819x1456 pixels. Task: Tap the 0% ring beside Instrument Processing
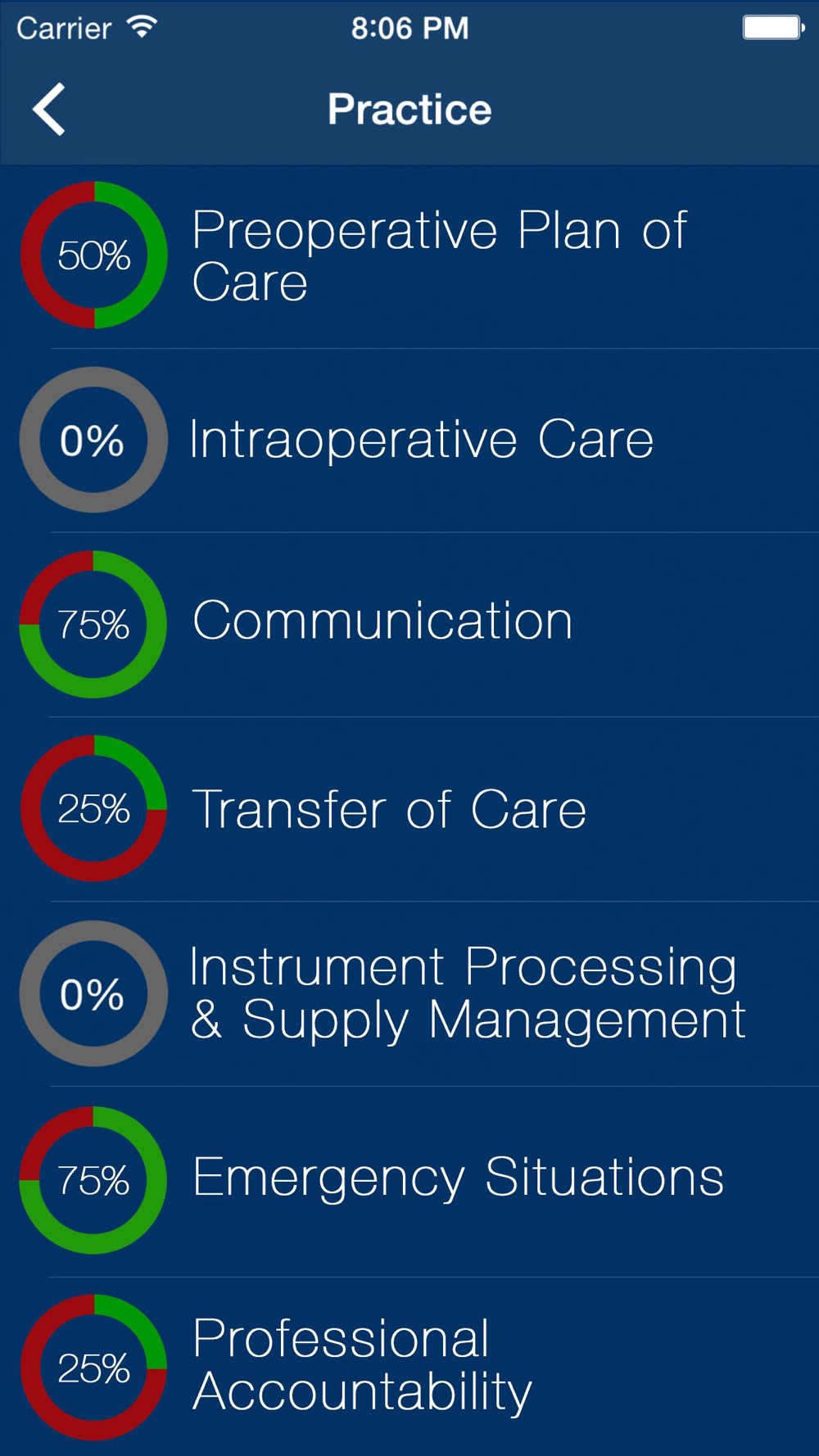click(x=93, y=993)
